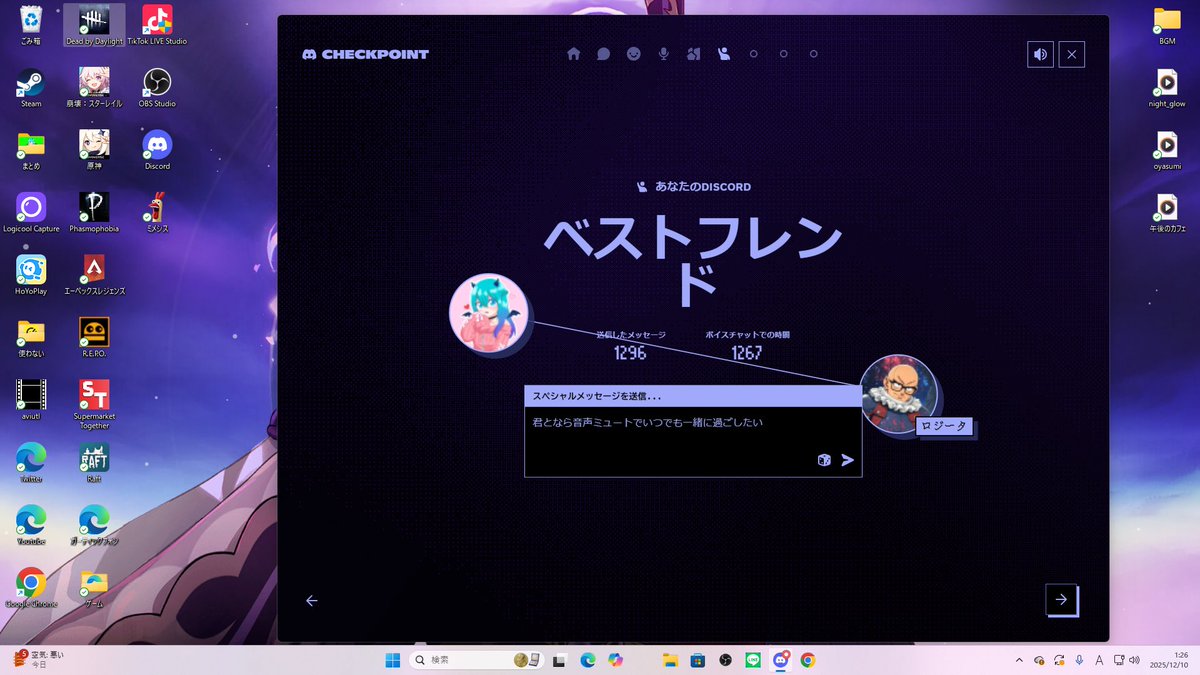1200x675 pixels.
Task: Open the ごみ箱 recycle bin on desktop
Action: pyautogui.click(x=31, y=26)
